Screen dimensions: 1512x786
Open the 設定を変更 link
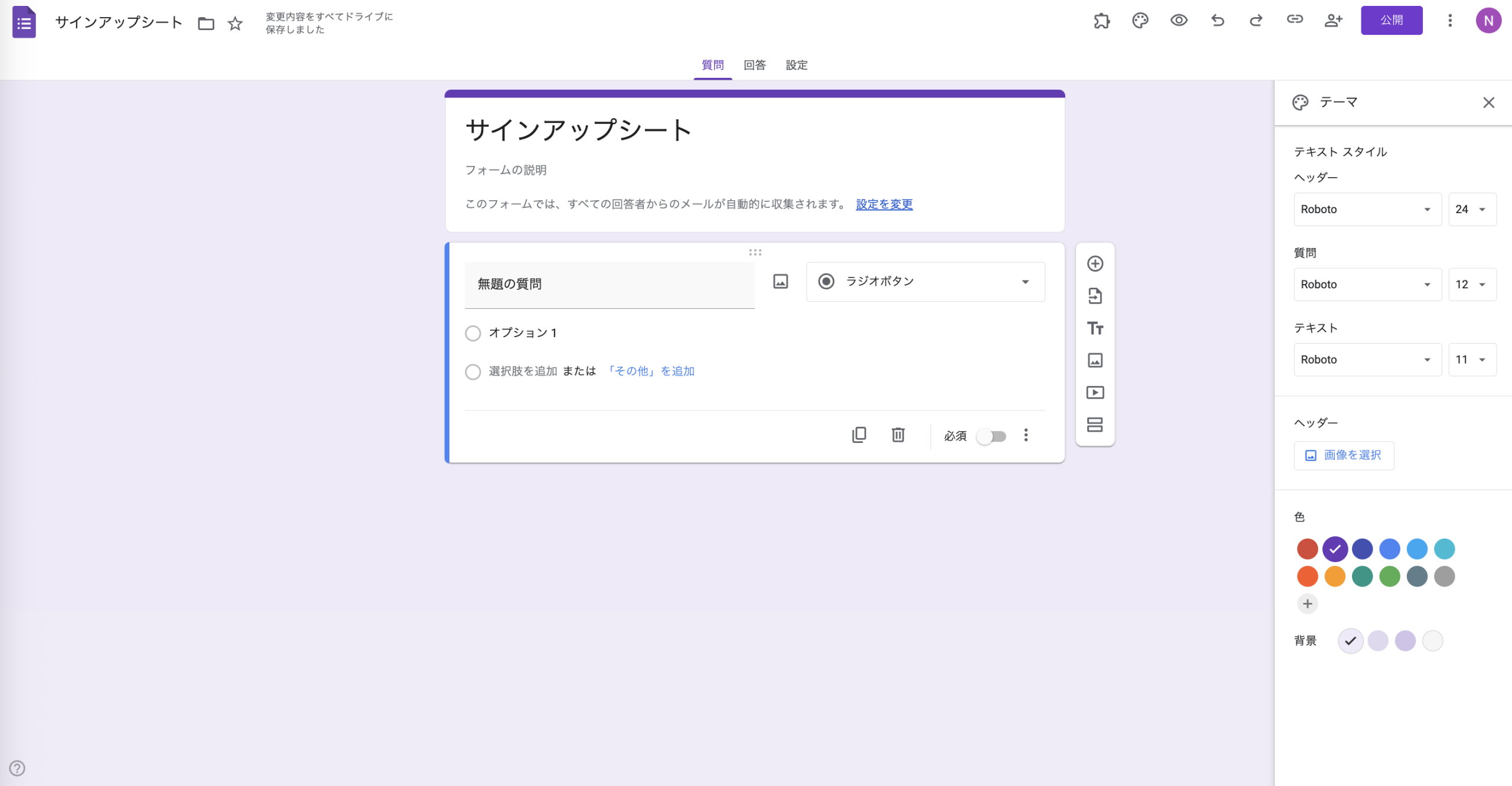click(x=883, y=204)
